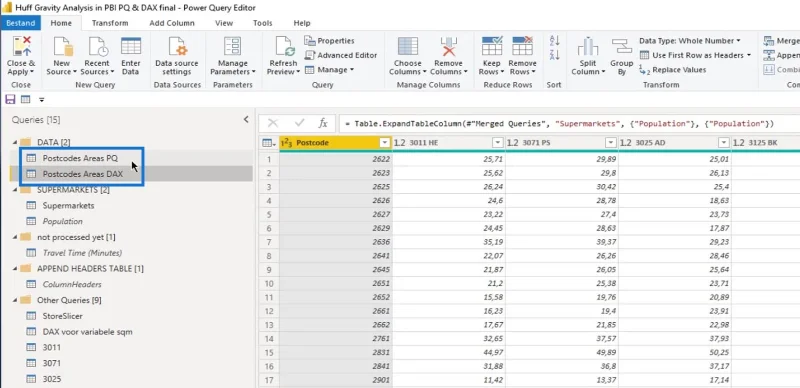Collapse the Queries pane with chevron
Screen dimensions: 800x388
point(246,119)
